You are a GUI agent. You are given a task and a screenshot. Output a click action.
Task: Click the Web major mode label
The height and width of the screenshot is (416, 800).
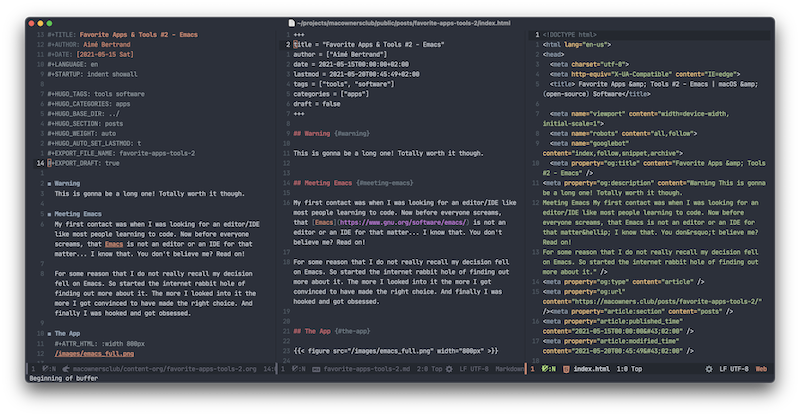click(761, 369)
